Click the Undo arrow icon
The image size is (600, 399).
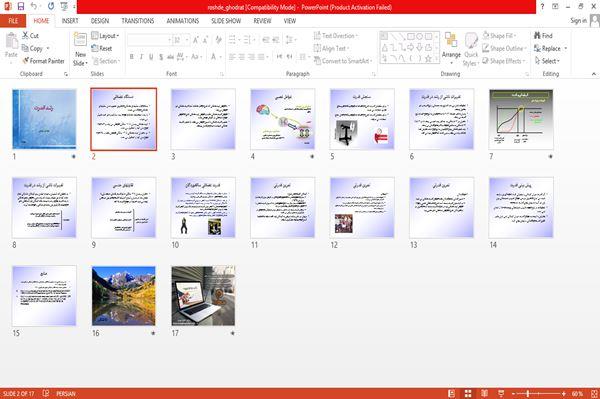[34, 6]
